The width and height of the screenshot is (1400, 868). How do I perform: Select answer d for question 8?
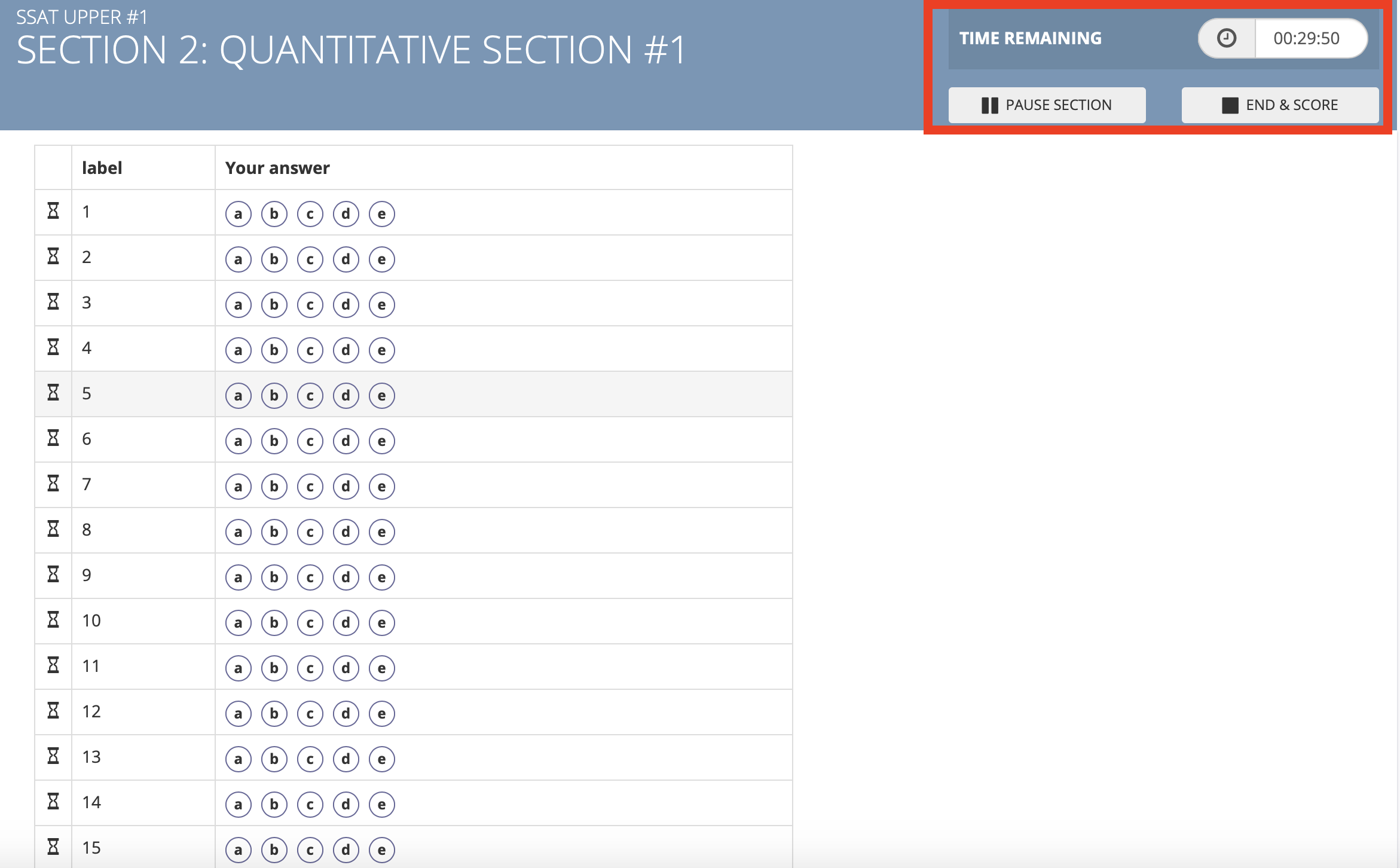(x=346, y=532)
